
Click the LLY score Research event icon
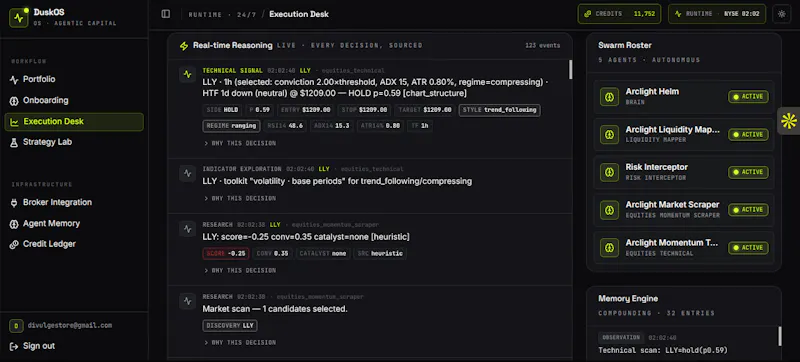(187, 228)
